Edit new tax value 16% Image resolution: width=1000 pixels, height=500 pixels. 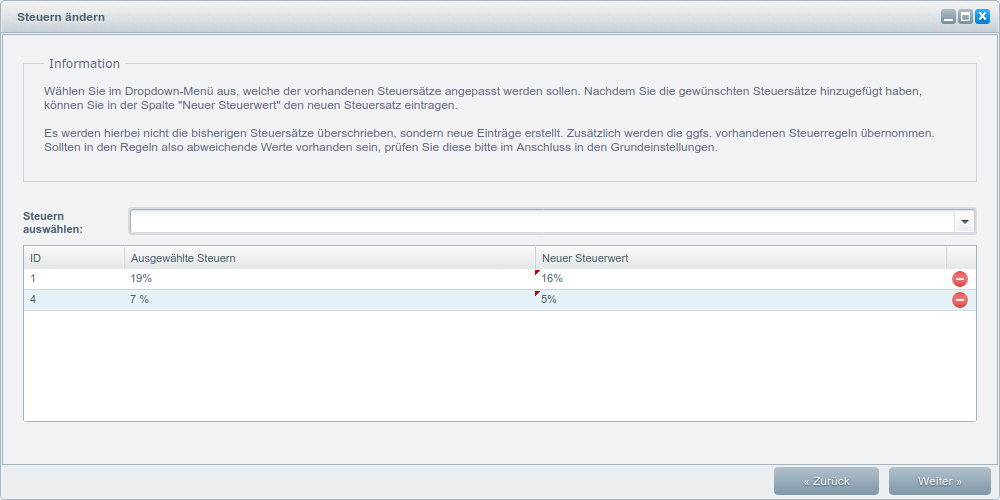click(x=740, y=279)
